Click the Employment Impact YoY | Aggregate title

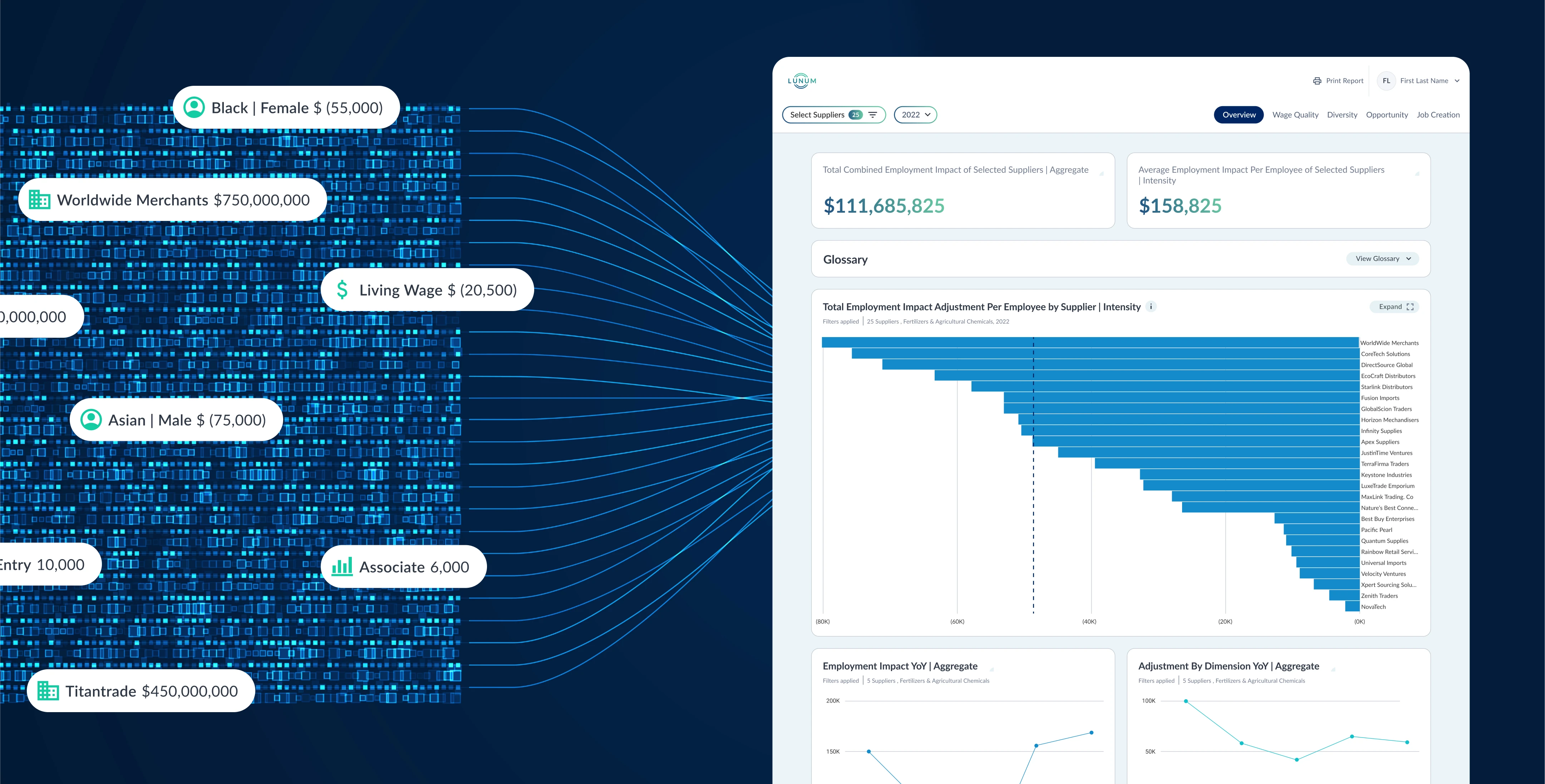[x=900, y=666]
